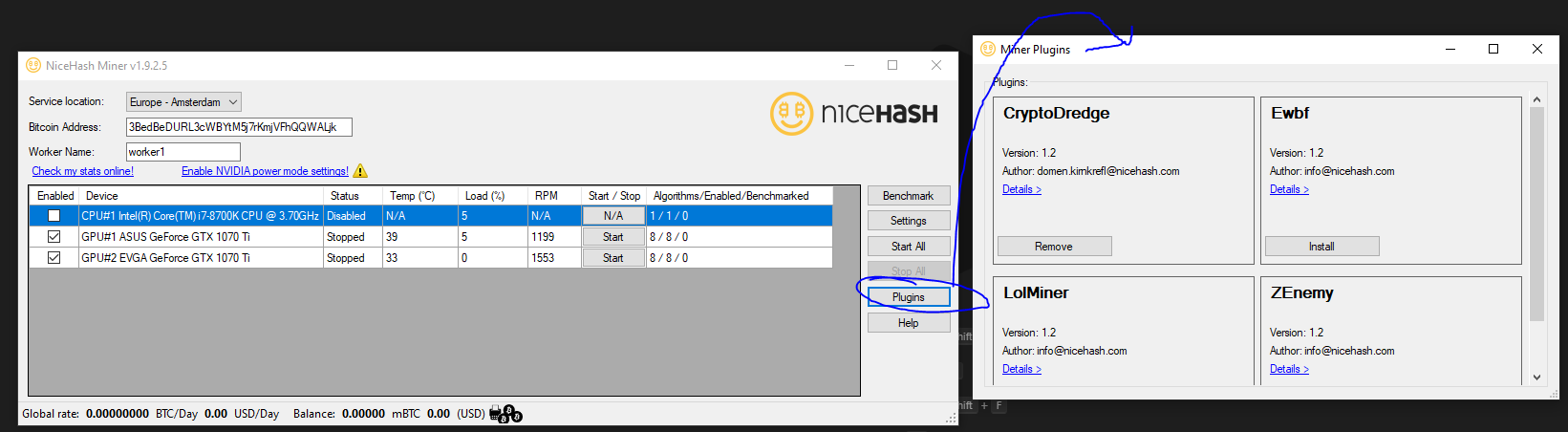1568x432 pixels.
Task: Start GPU#2 EVGA GeForce GTX 1070 Ti
Action: click(x=613, y=258)
